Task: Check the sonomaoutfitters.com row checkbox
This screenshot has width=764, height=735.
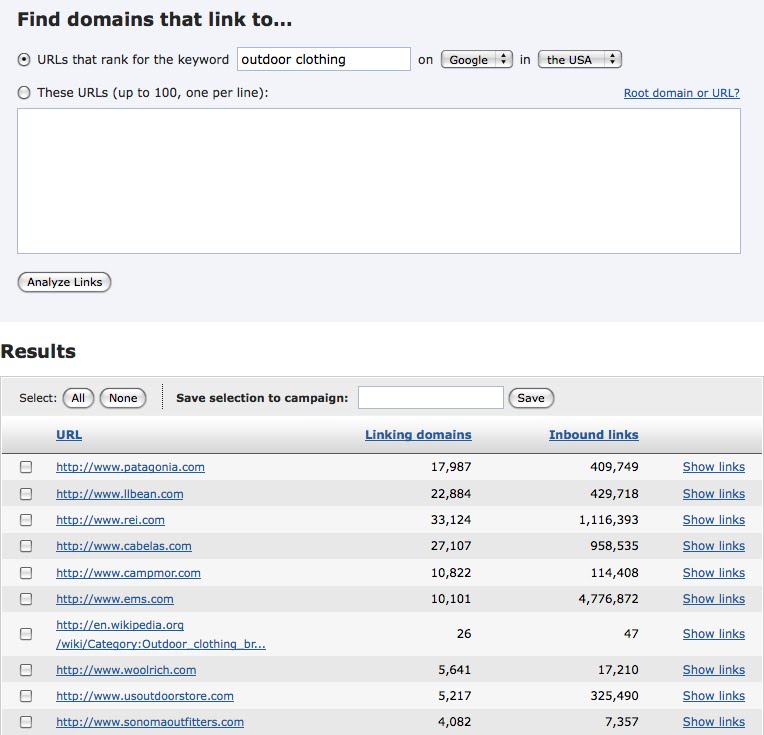Action: coord(26,722)
